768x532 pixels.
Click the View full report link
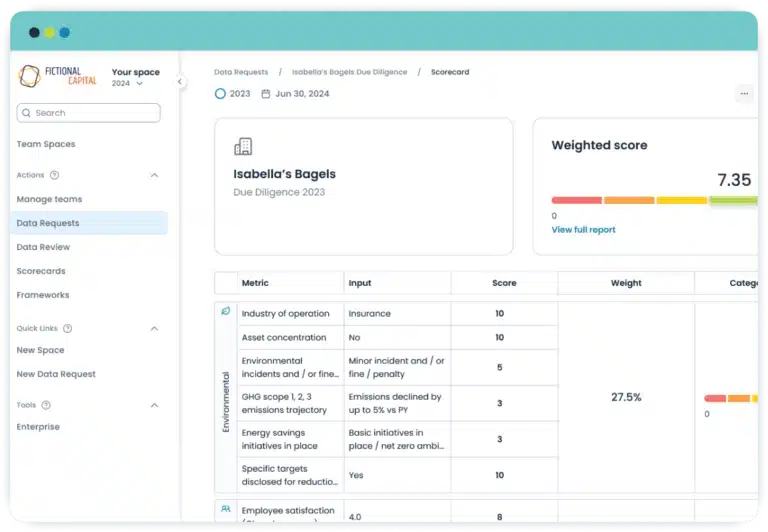pyautogui.click(x=583, y=230)
